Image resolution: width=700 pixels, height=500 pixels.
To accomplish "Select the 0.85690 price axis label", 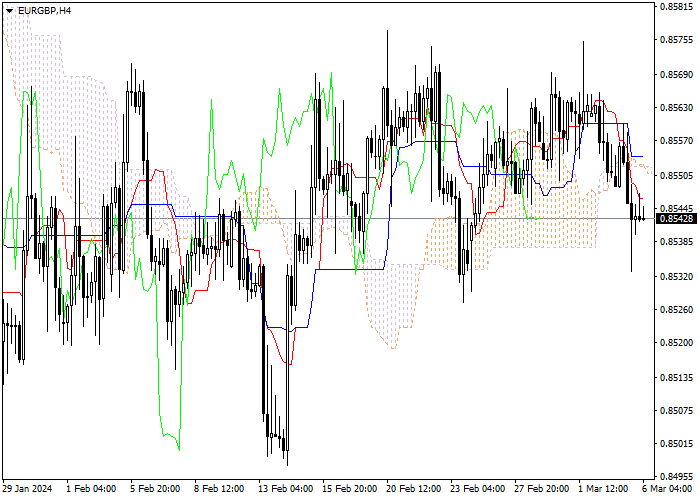I will 676,75.
